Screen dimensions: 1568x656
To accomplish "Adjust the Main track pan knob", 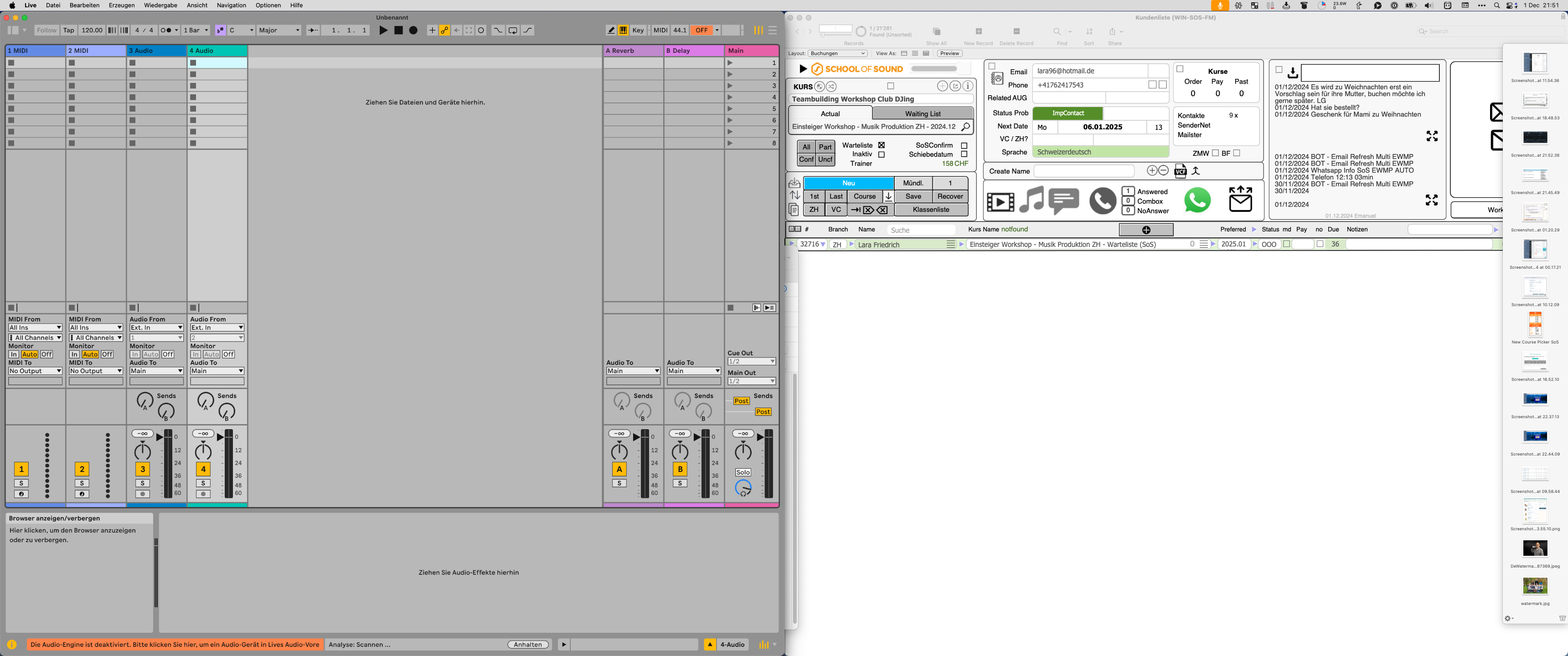I will point(743,451).
